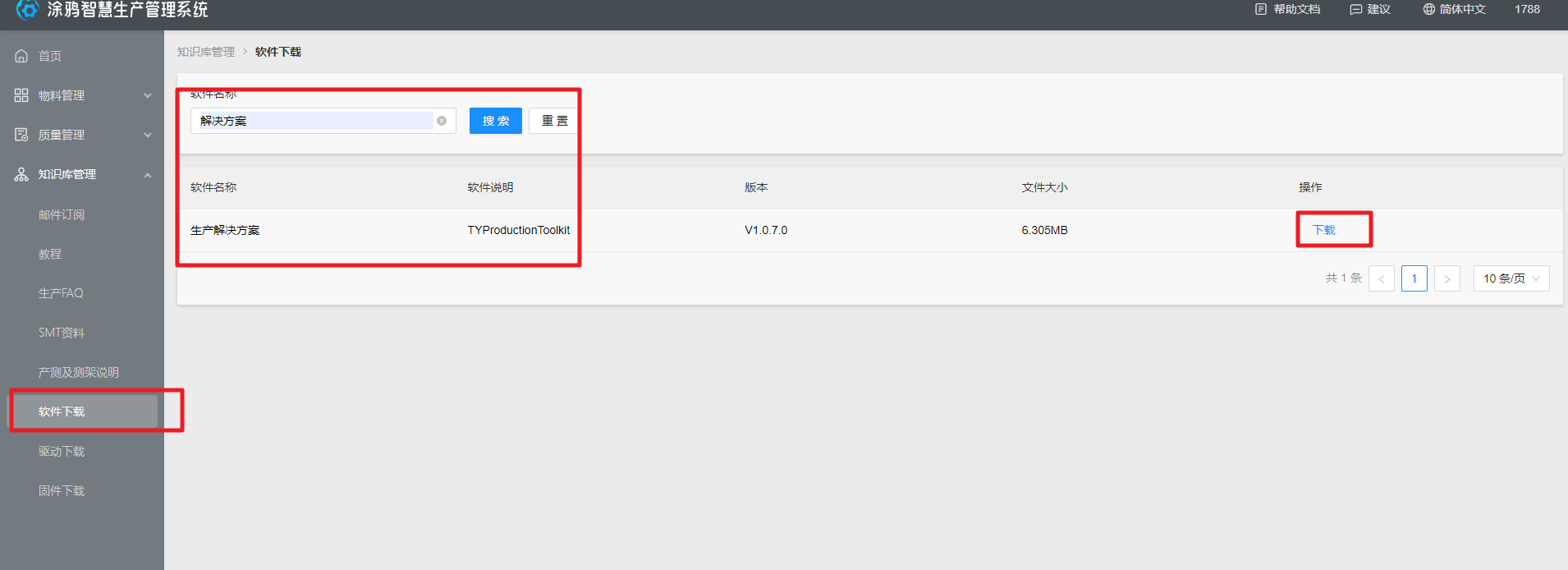Click the V1.0.7.0 version cell

[x=766, y=230]
